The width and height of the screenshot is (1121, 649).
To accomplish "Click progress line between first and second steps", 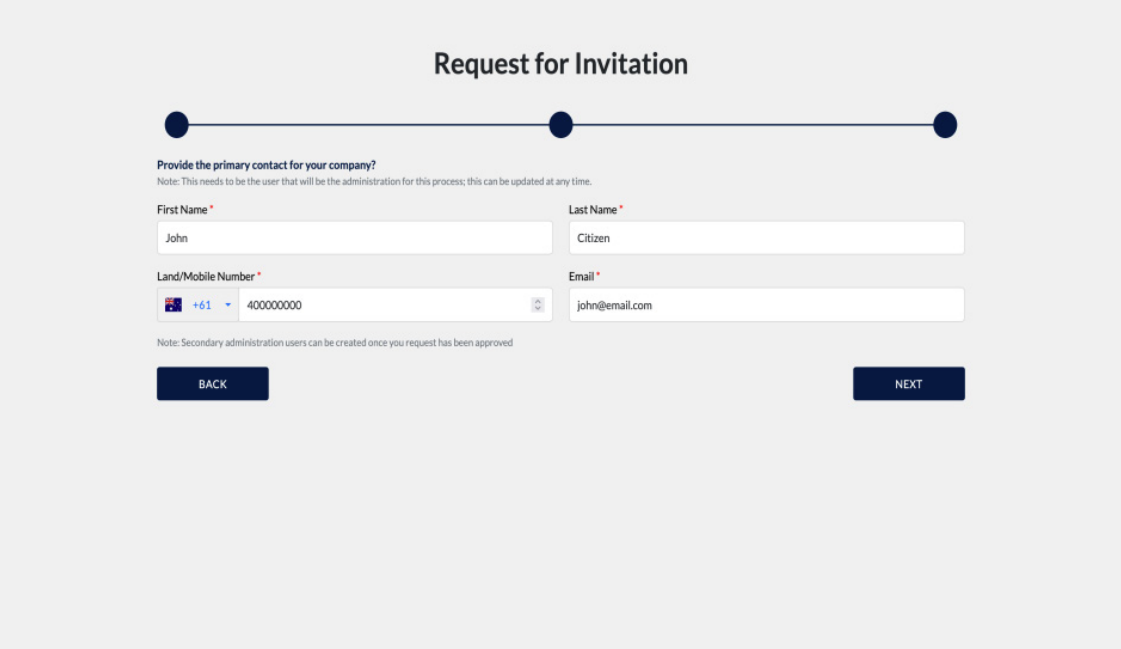I will pos(369,125).
